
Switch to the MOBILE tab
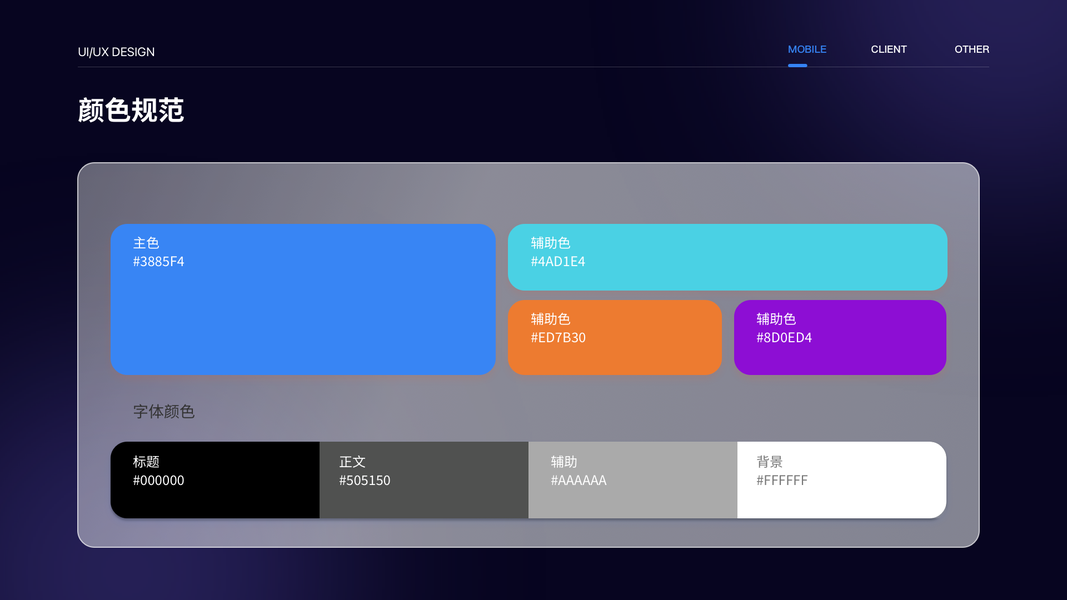pyautogui.click(x=806, y=50)
